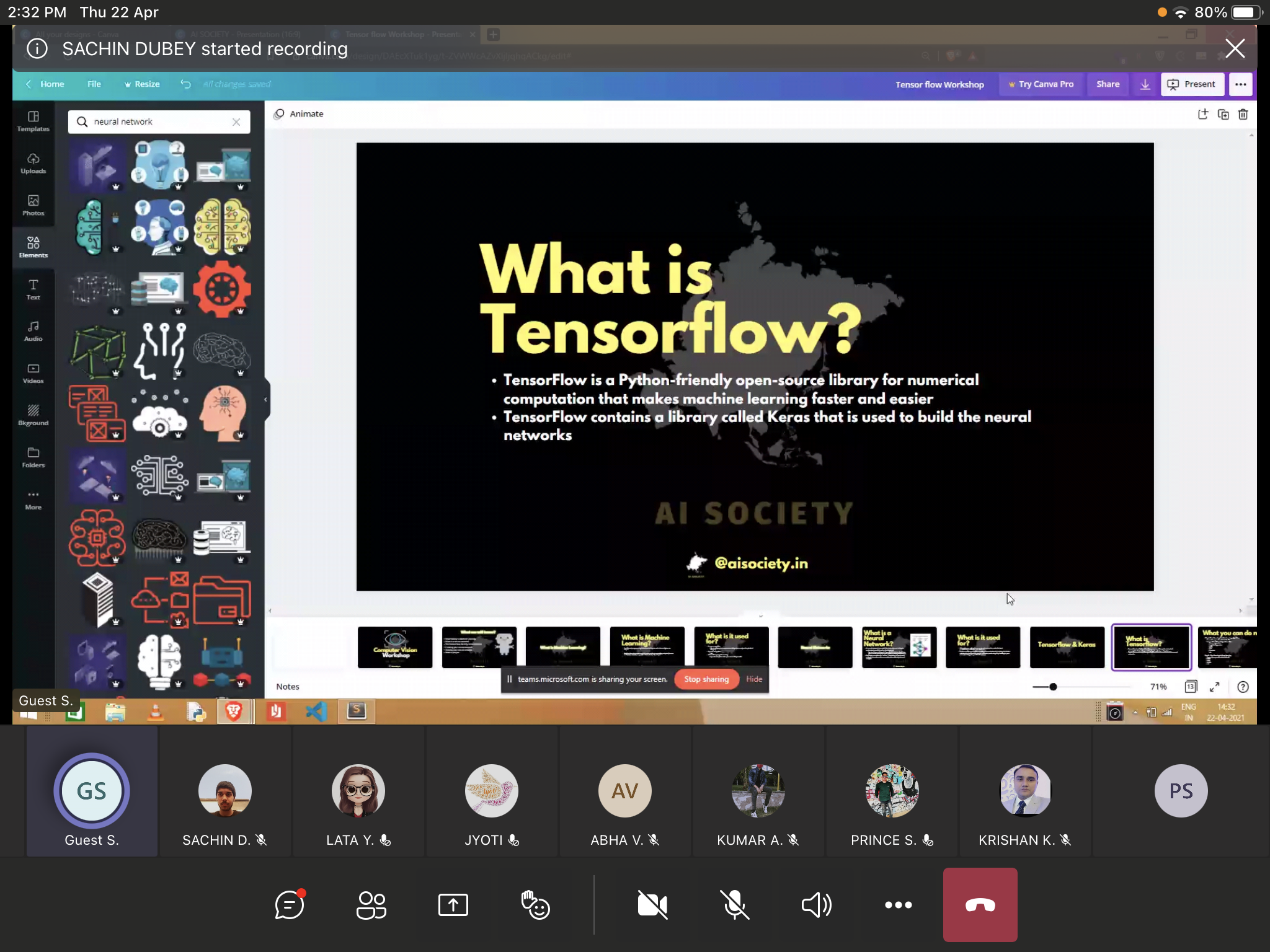The height and width of the screenshot is (952, 1270).
Task: Adjust the zoom slider handle
Action: pyautogui.click(x=1053, y=687)
